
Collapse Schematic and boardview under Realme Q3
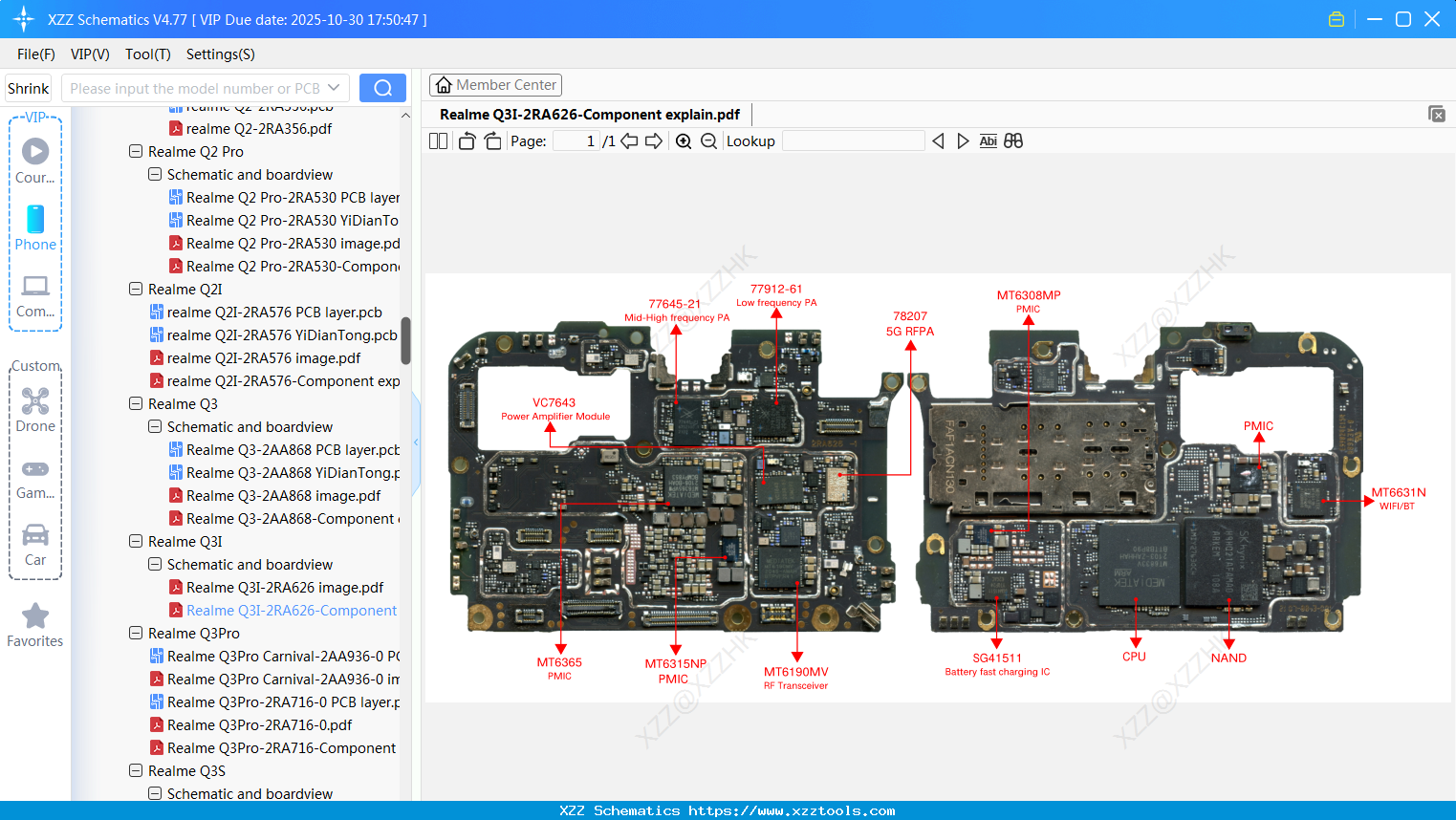155,427
